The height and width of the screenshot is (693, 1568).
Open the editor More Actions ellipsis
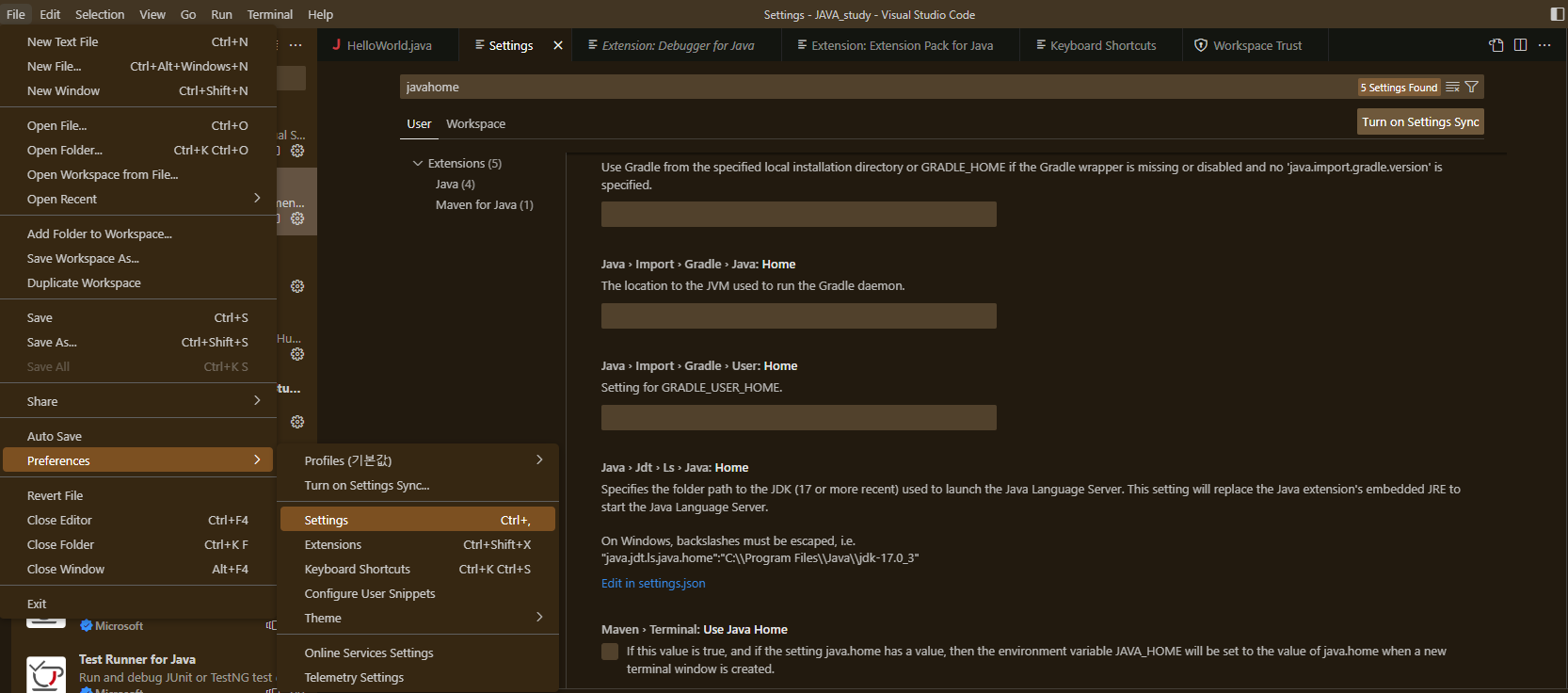tap(1544, 45)
